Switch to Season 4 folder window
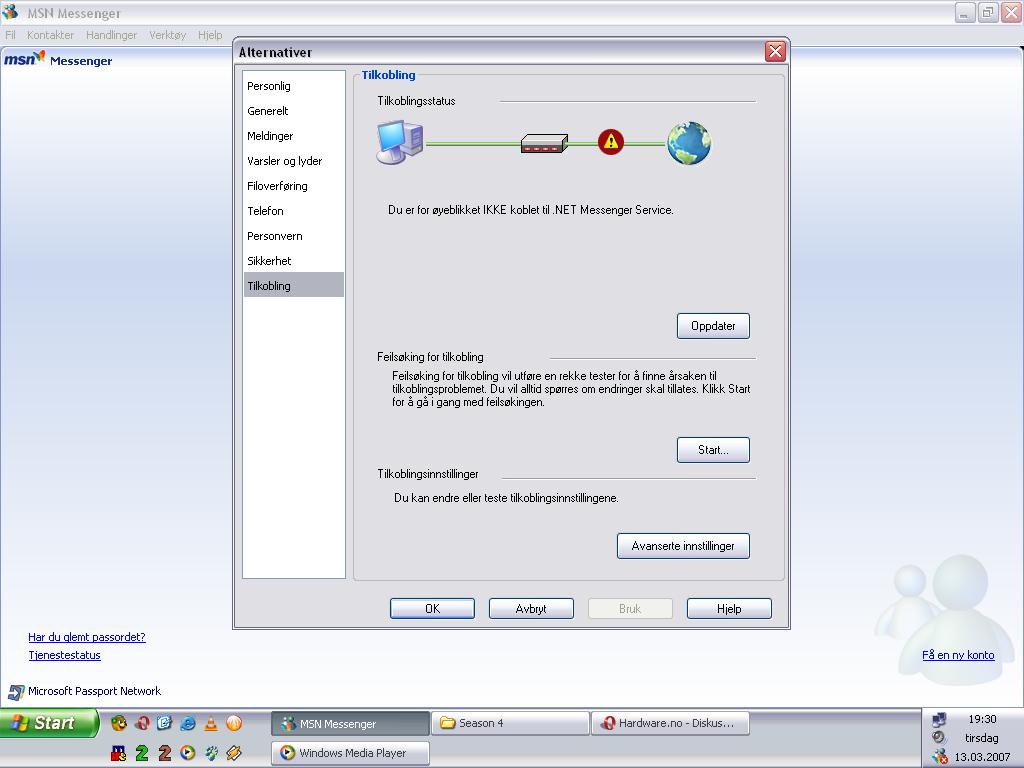Screen dimensions: 1024x768 (x=511, y=724)
